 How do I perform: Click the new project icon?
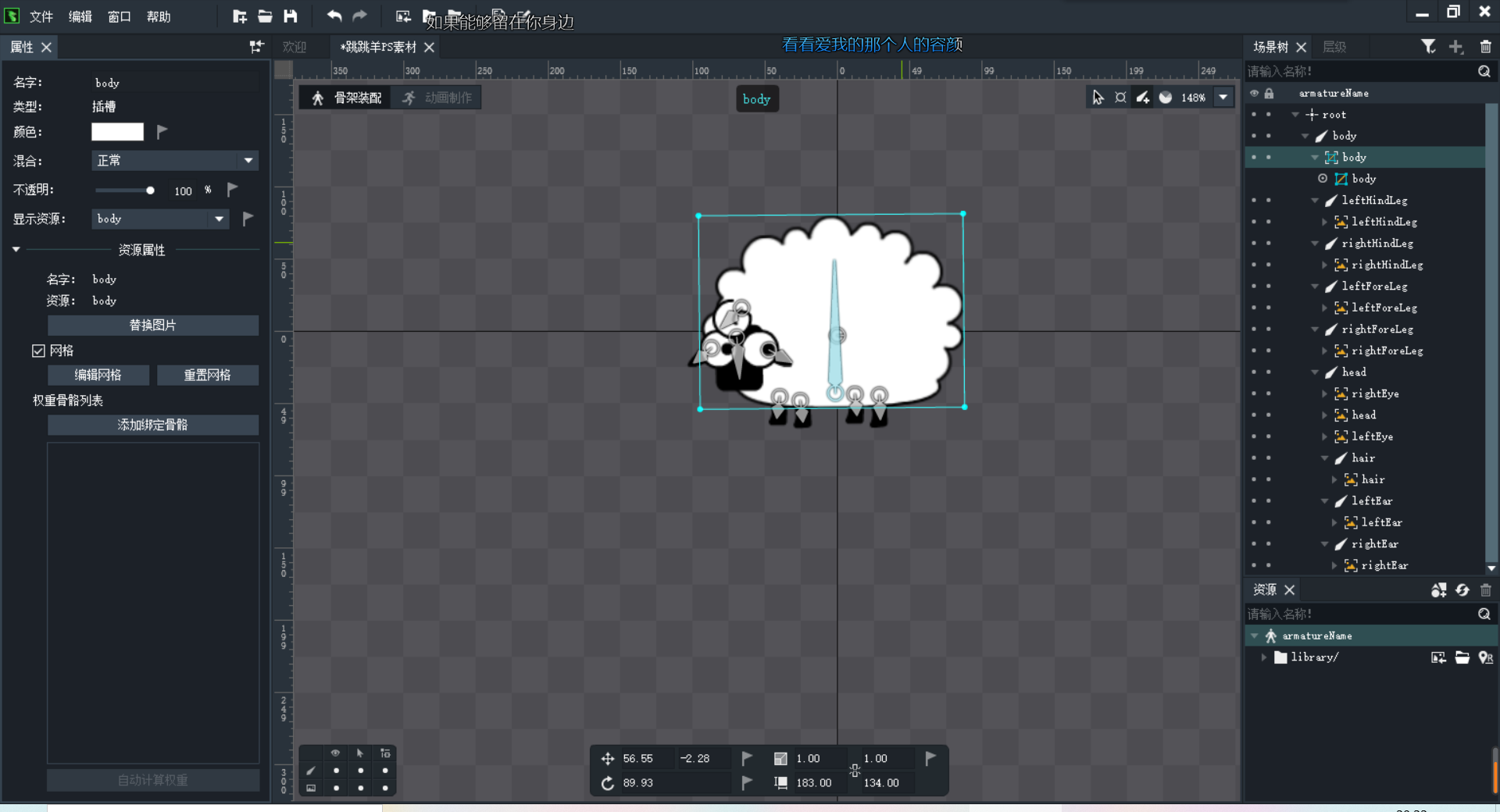point(240,16)
